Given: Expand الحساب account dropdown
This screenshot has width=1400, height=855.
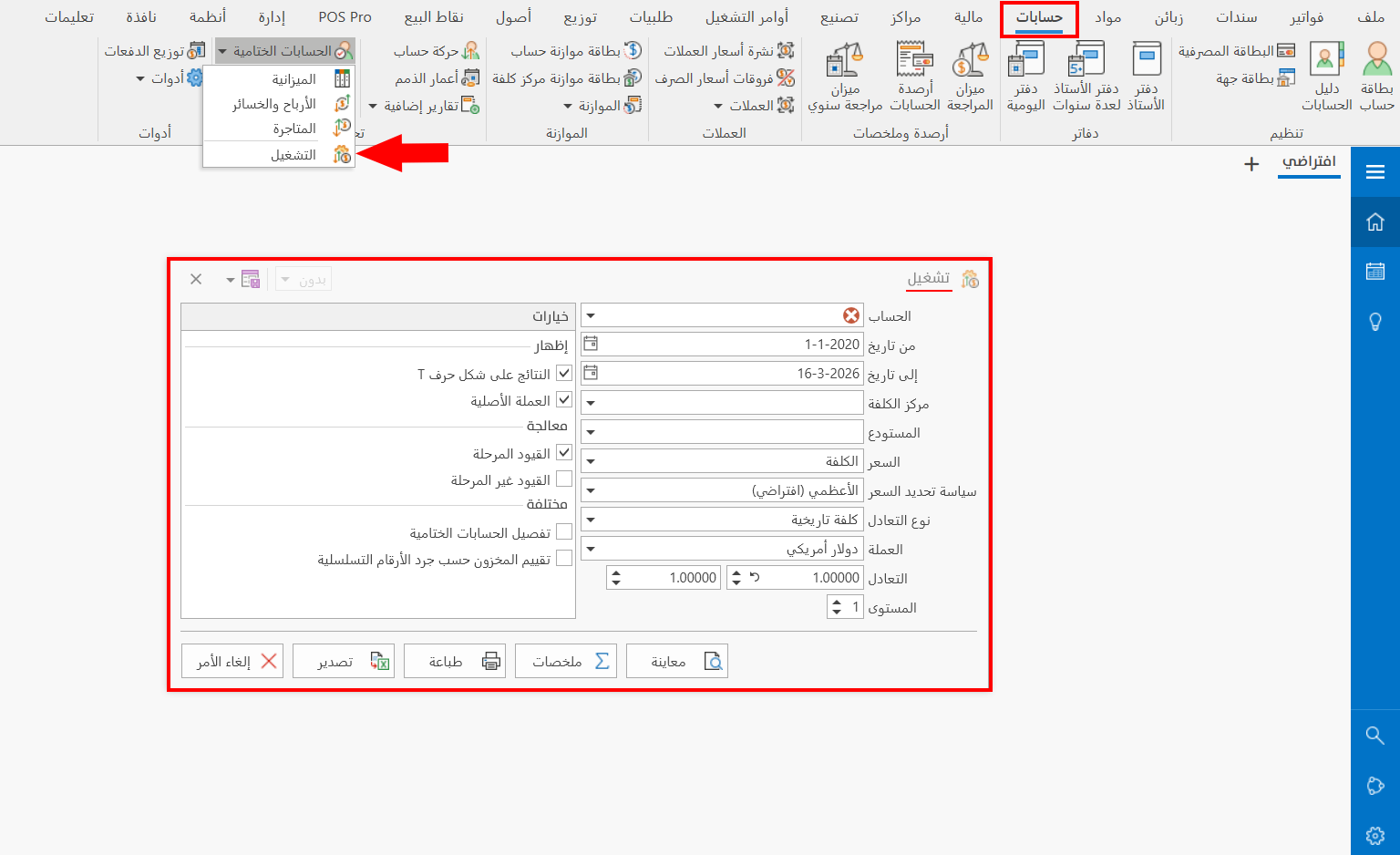Looking at the screenshot, I should click(x=591, y=315).
